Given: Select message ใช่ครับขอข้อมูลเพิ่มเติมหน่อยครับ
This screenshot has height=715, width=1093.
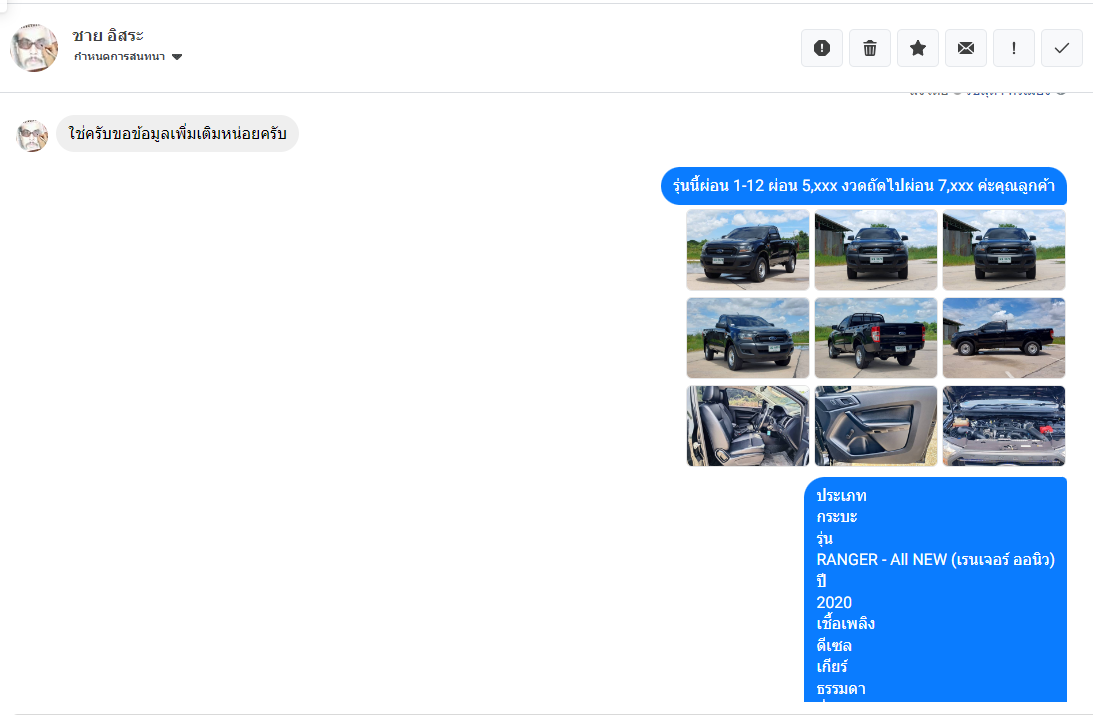Looking at the screenshot, I should (177, 134).
